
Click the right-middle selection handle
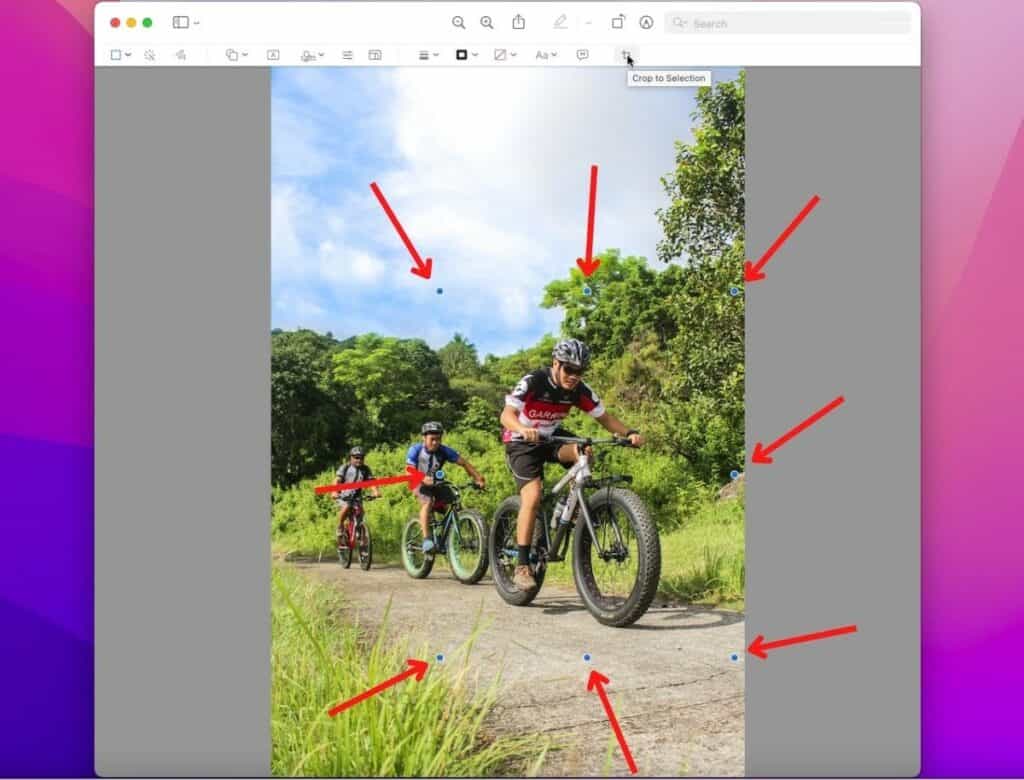coord(734,475)
